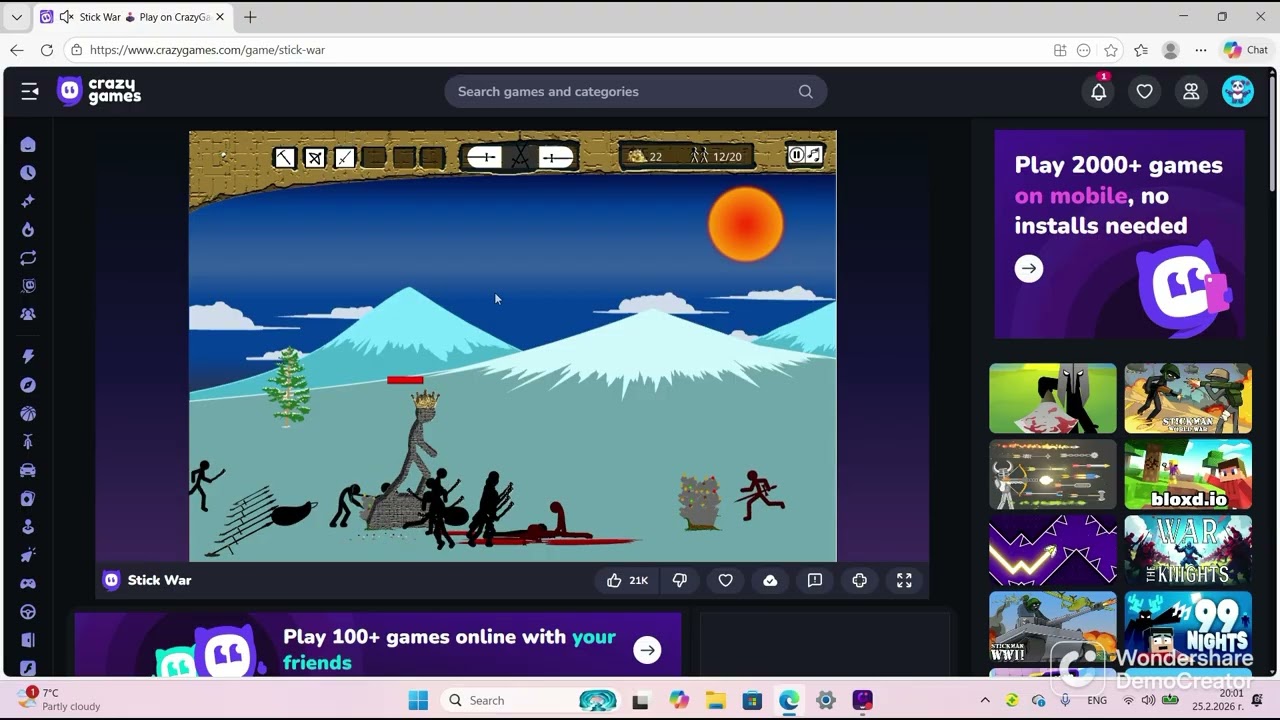This screenshot has height=720, width=1280.
Task: Open Home in the left sidebar
Action: pyautogui.click(x=28, y=145)
